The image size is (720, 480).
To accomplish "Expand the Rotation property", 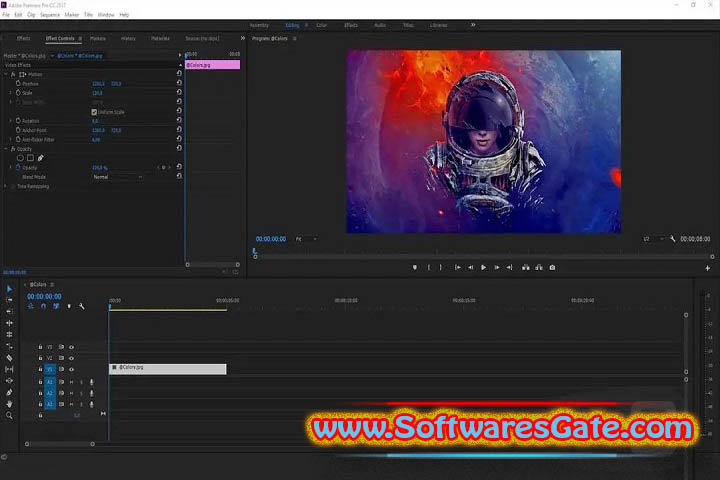I will coord(11,120).
